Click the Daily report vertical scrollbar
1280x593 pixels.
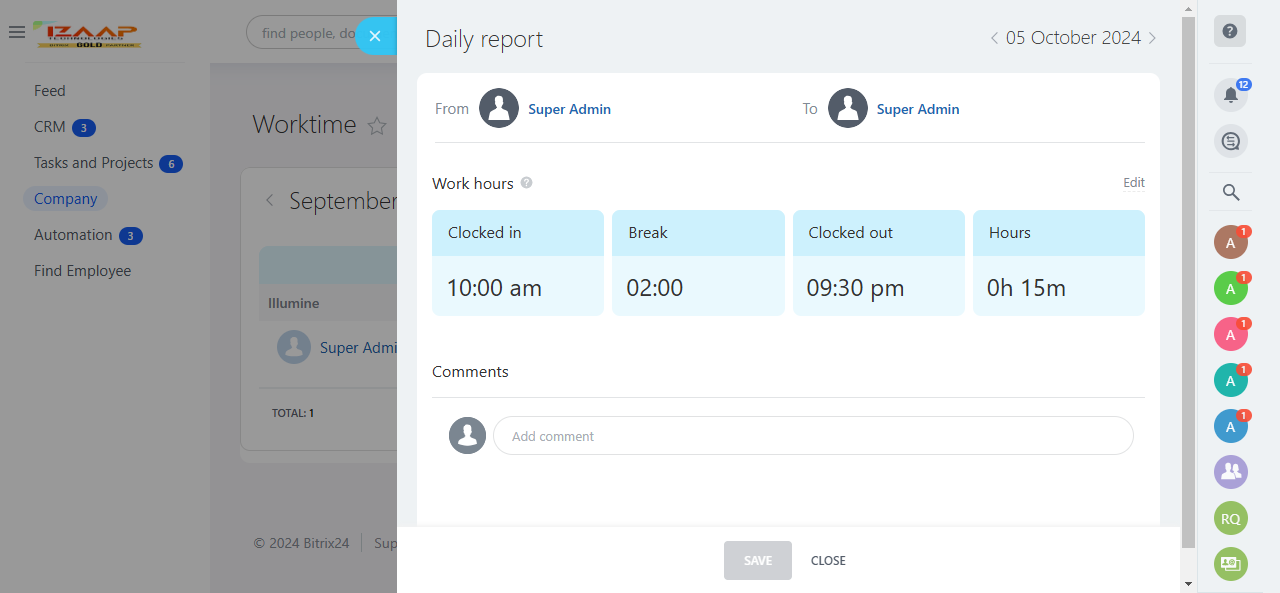[x=1188, y=280]
